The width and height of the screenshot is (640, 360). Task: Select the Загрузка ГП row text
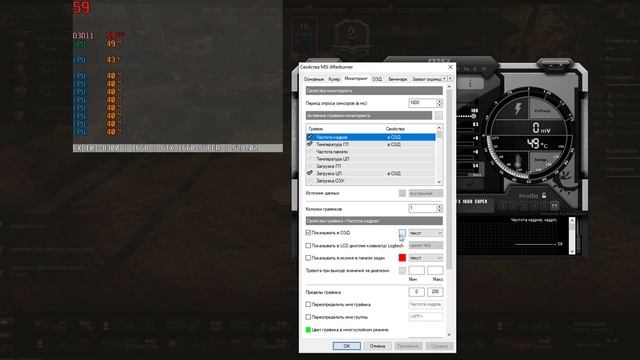pyautogui.click(x=329, y=166)
